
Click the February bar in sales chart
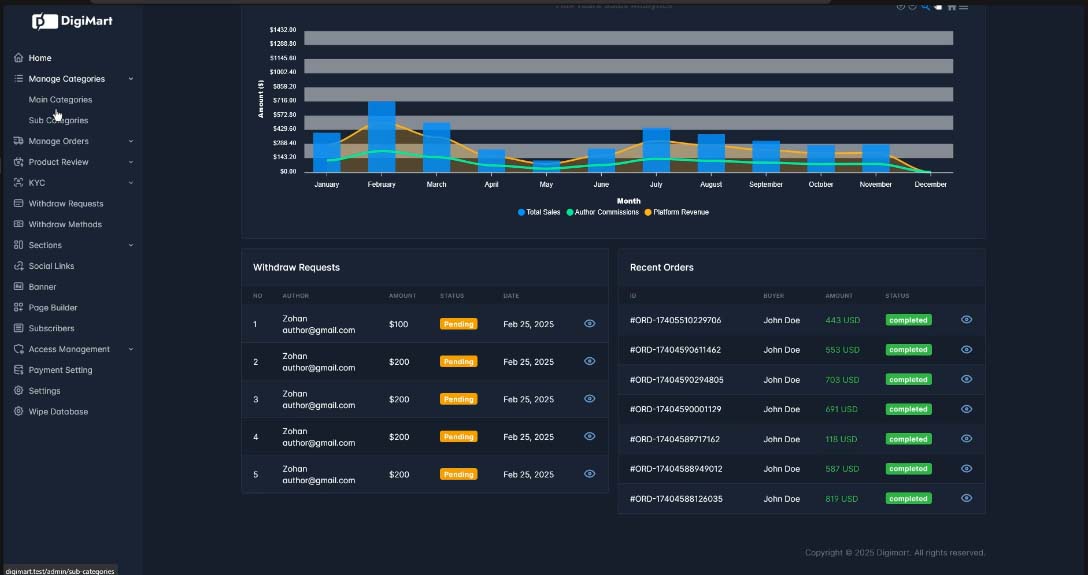point(381,135)
